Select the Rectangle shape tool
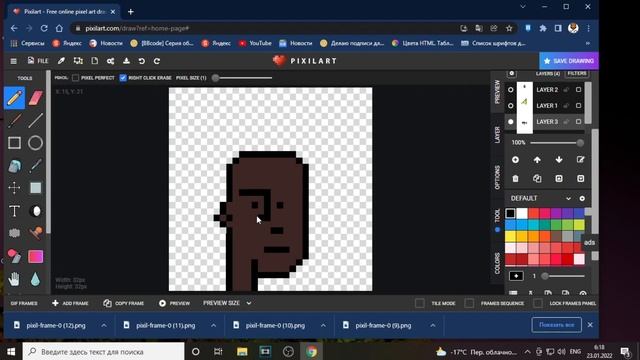This screenshot has width=640, height=360. click(x=15, y=143)
